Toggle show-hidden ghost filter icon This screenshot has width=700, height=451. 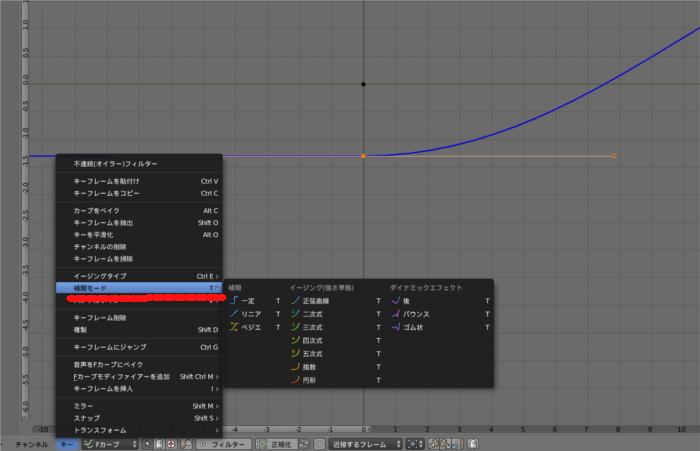[x=159, y=444]
